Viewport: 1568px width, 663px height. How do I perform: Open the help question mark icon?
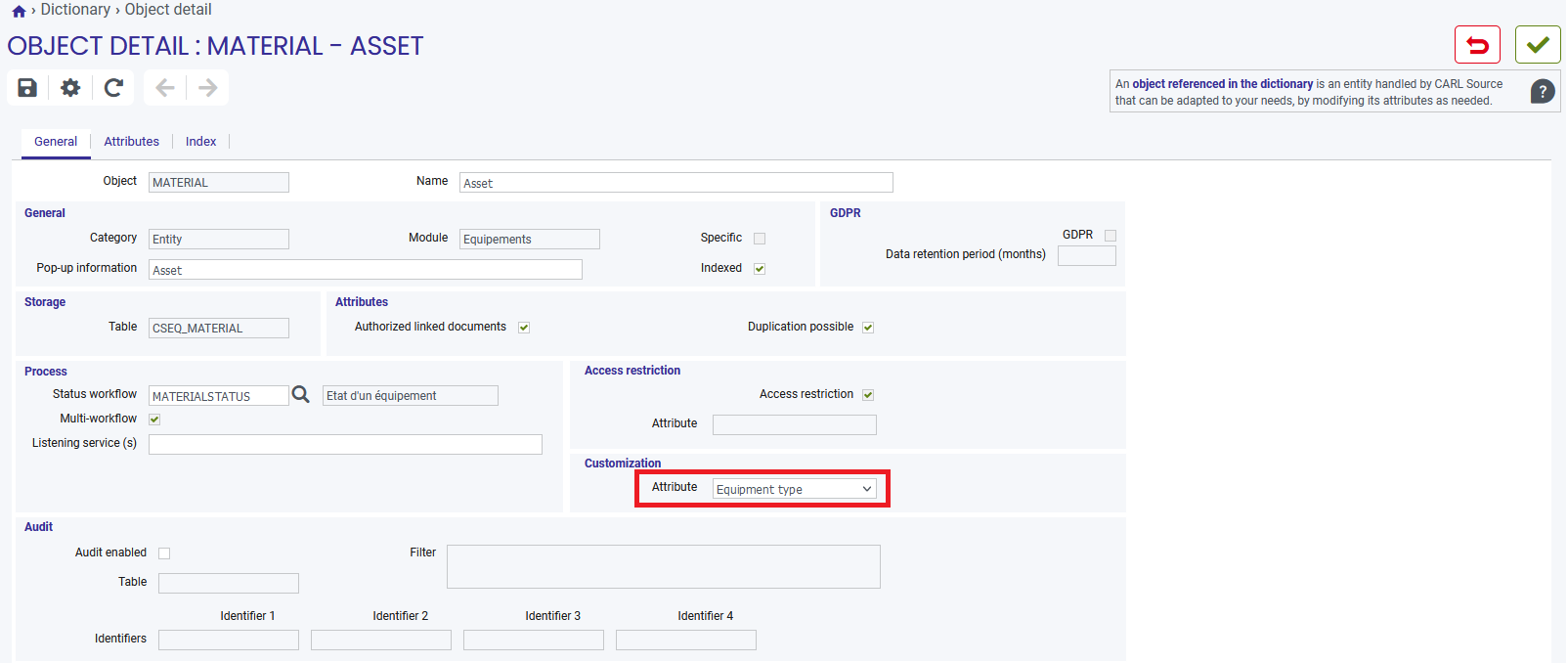[1543, 91]
